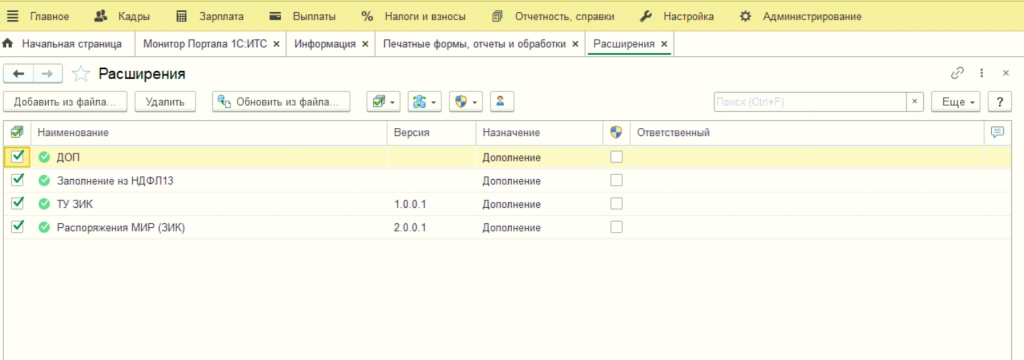
Task: Click version cell 1.0.0.1
Action: coord(410,204)
